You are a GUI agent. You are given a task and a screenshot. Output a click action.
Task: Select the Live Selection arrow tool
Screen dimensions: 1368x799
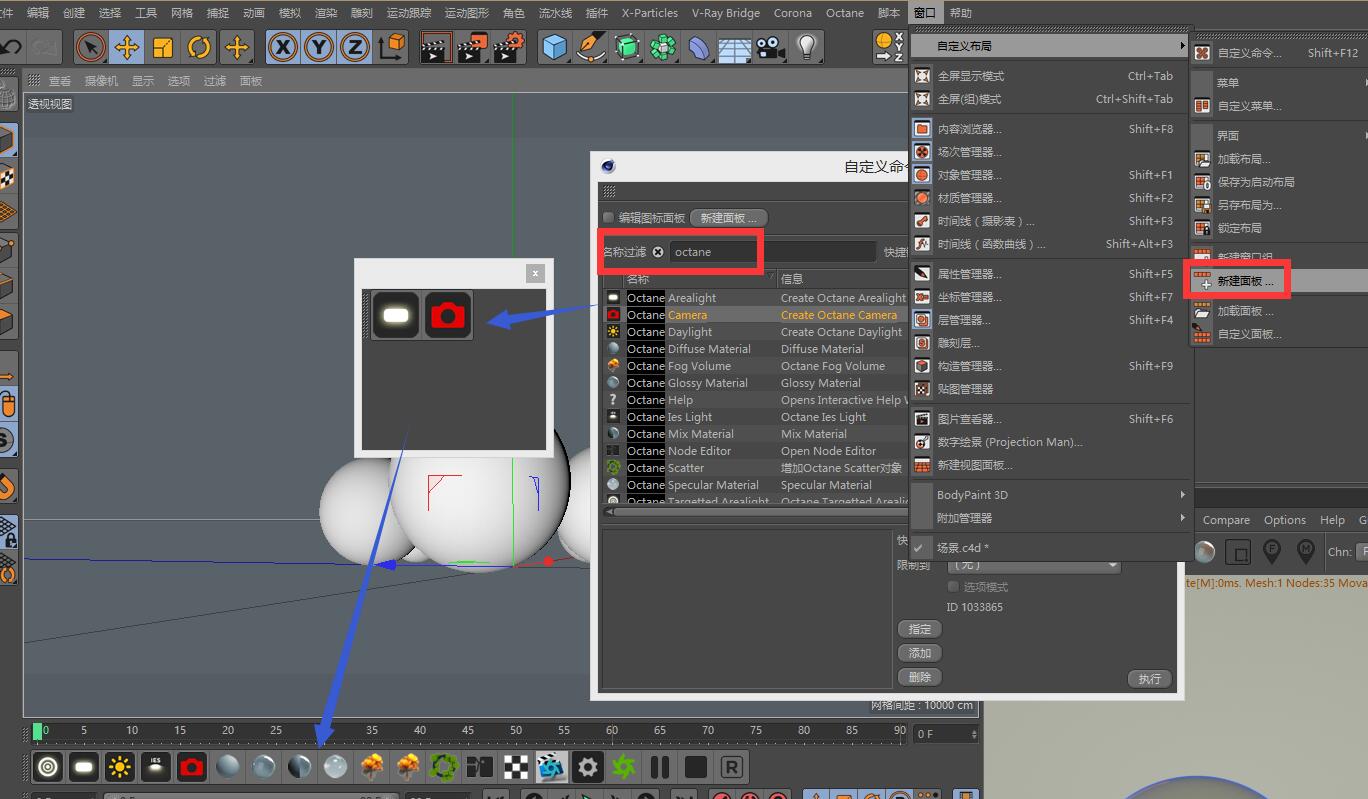tap(90, 47)
